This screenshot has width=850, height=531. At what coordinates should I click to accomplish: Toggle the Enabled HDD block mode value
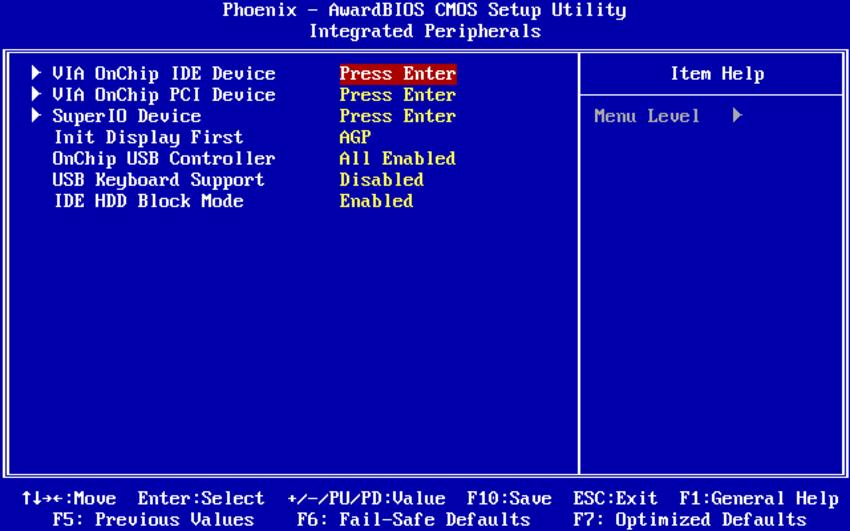click(376, 201)
